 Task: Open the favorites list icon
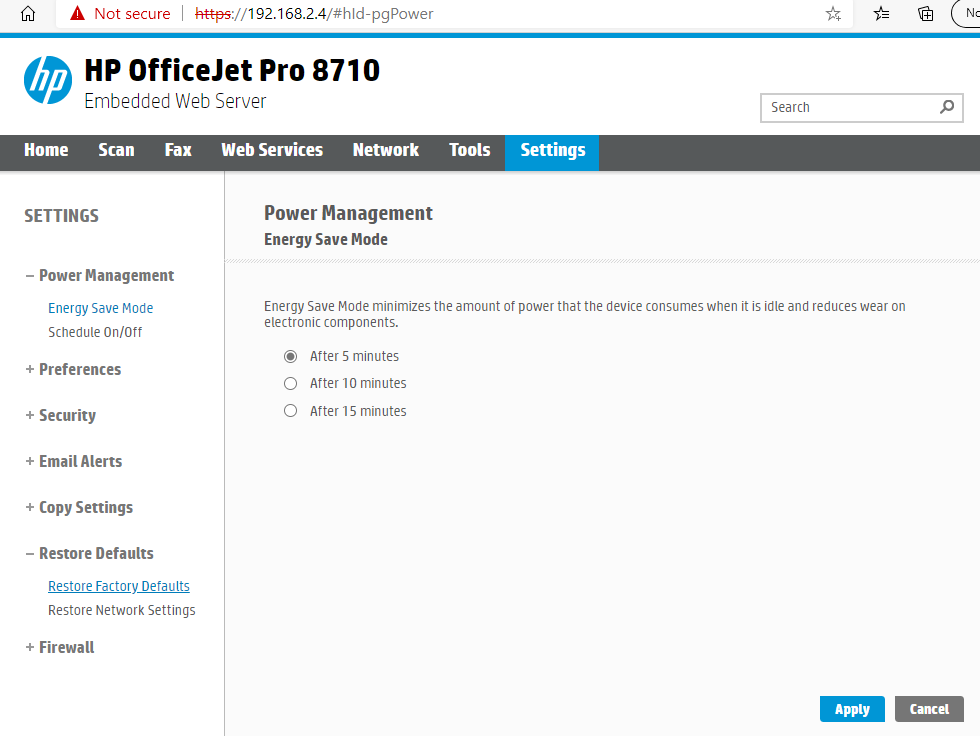880,14
